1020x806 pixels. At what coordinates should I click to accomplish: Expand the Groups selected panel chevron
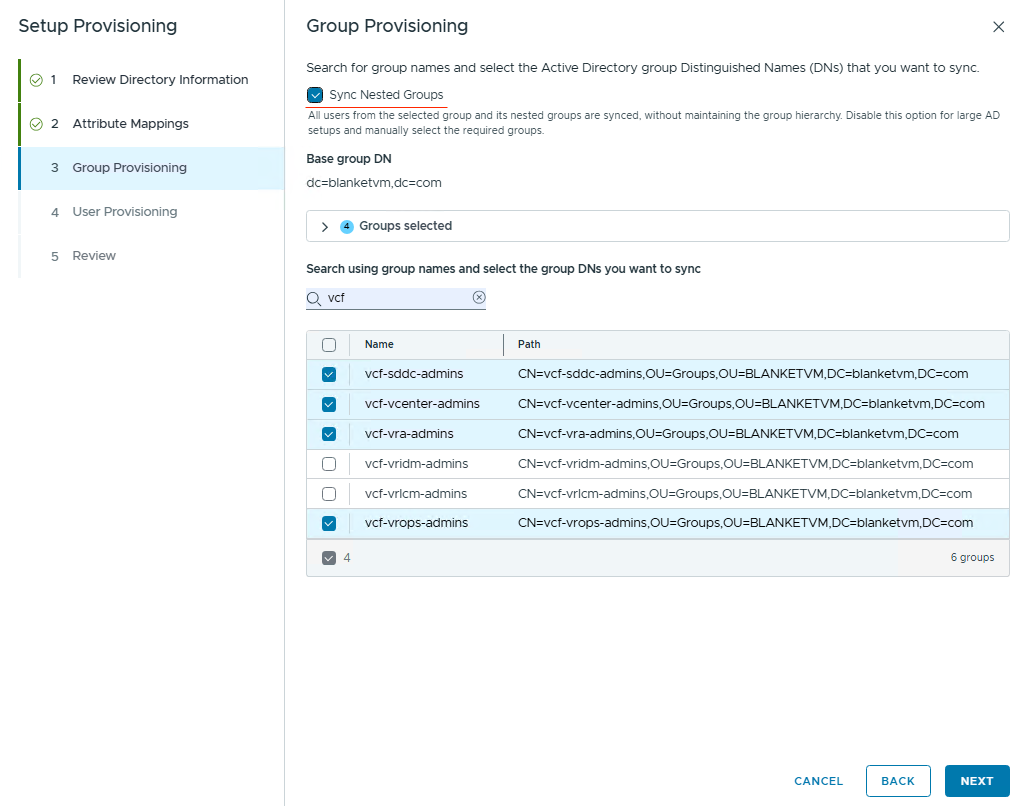tap(325, 227)
